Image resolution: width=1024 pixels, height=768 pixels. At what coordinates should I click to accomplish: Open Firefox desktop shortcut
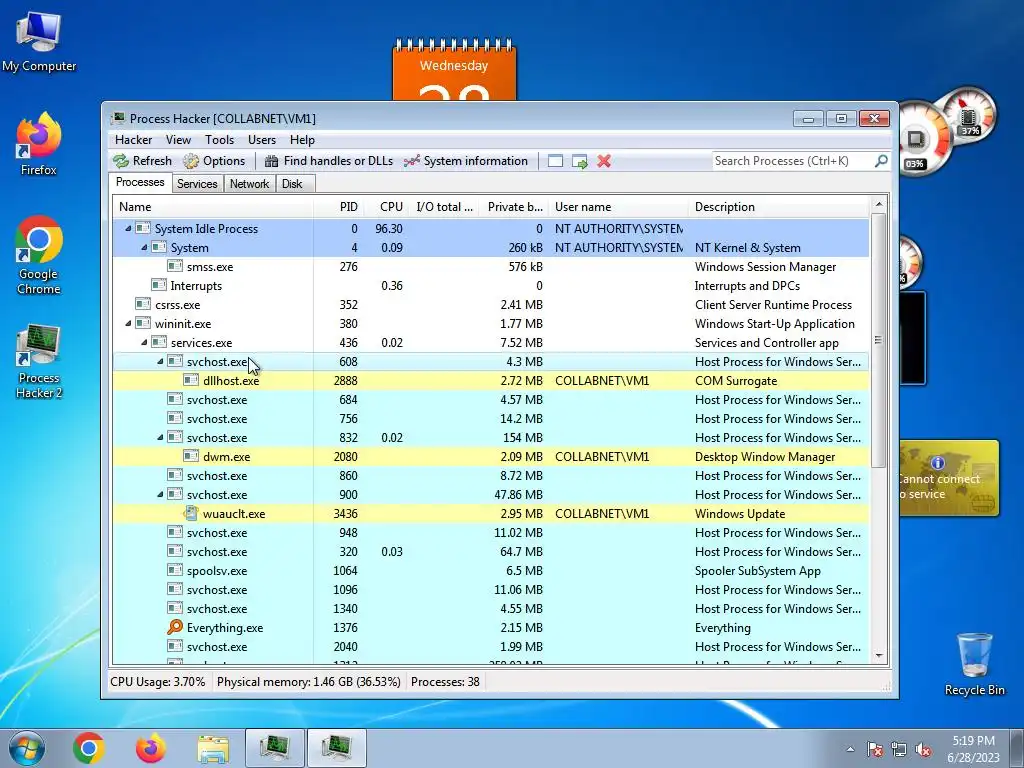(39, 144)
